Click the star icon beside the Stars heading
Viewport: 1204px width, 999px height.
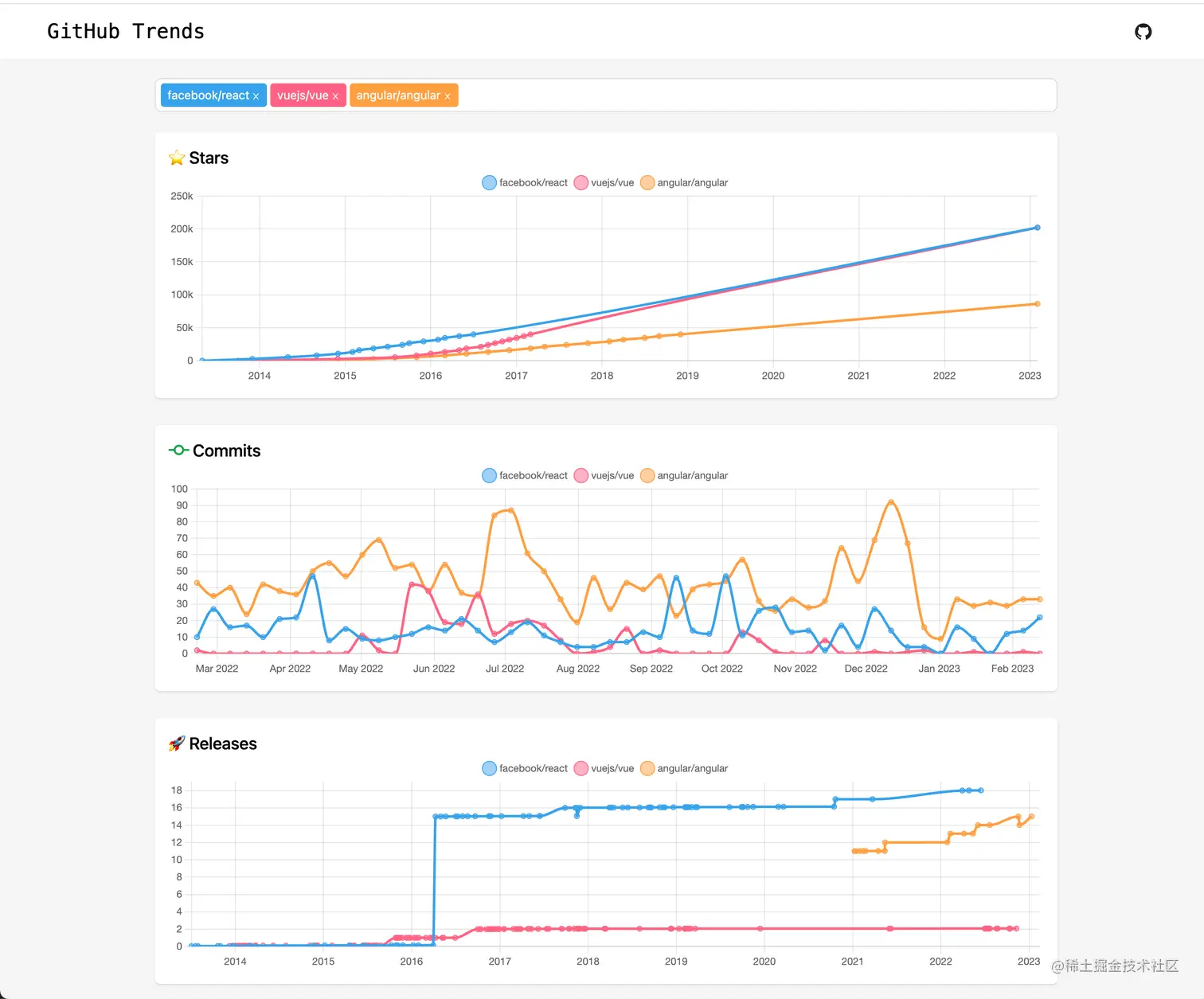[x=176, y=158]
